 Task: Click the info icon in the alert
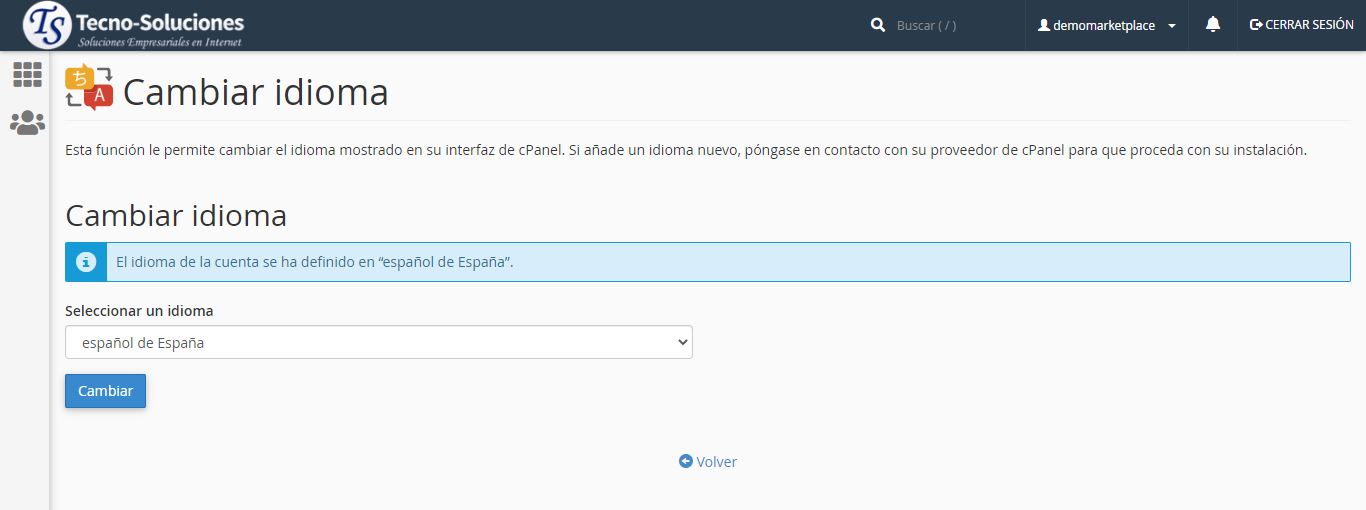86,262
